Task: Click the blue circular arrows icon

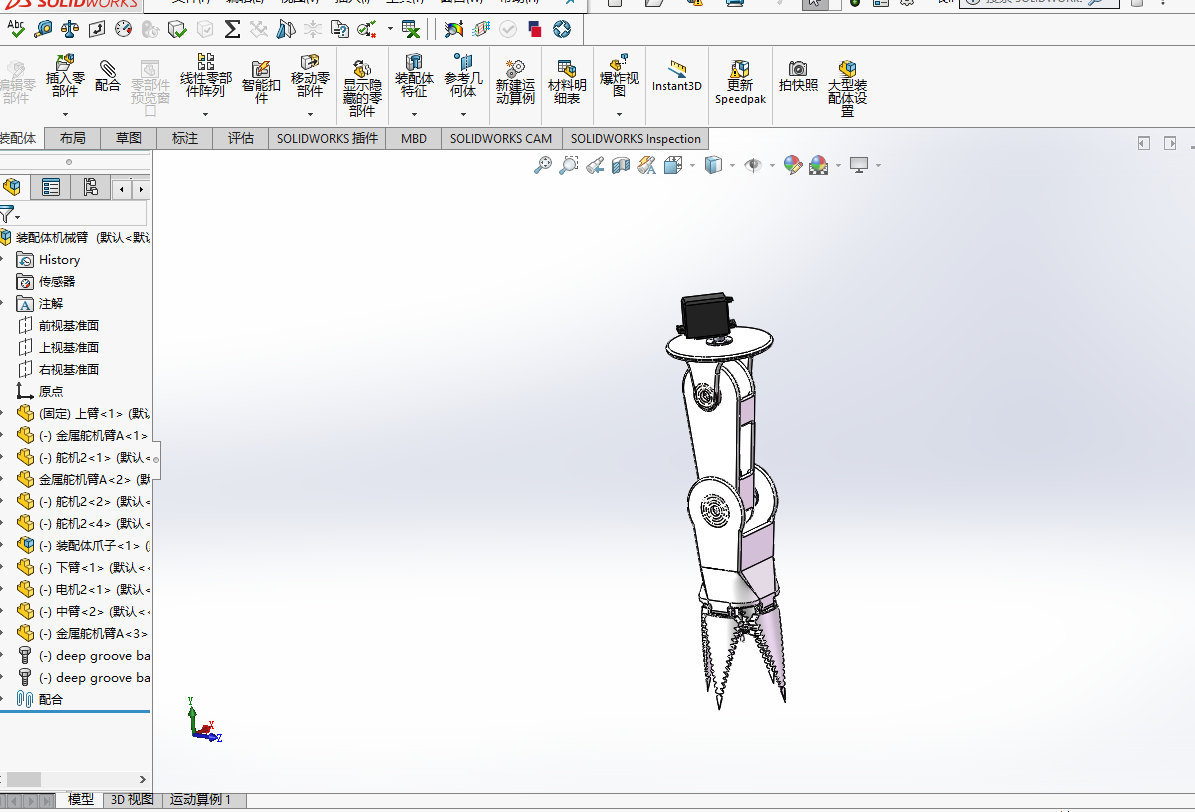Action: 562,29
